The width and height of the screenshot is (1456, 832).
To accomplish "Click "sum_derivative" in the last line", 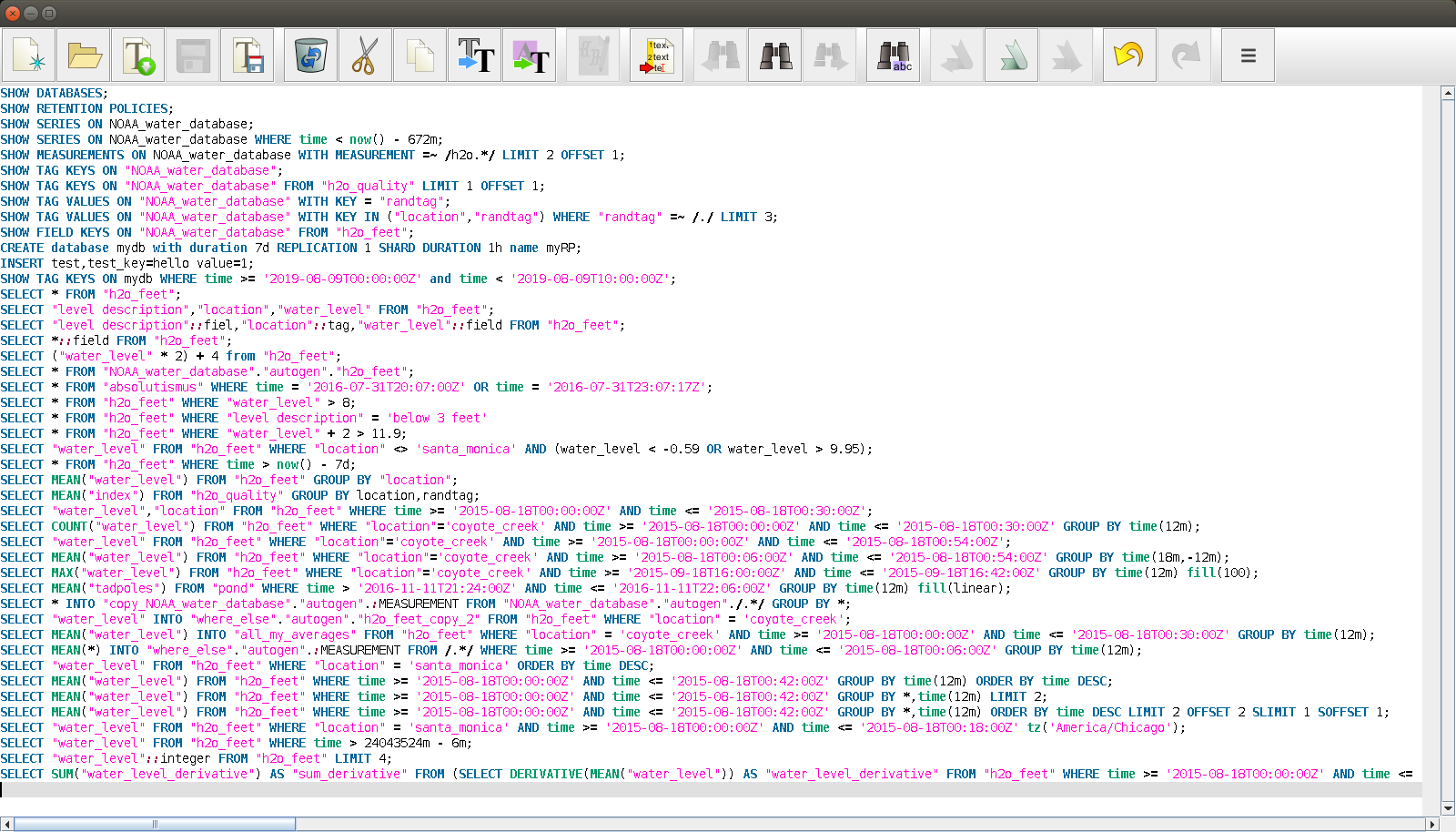I will pos(349,774).
